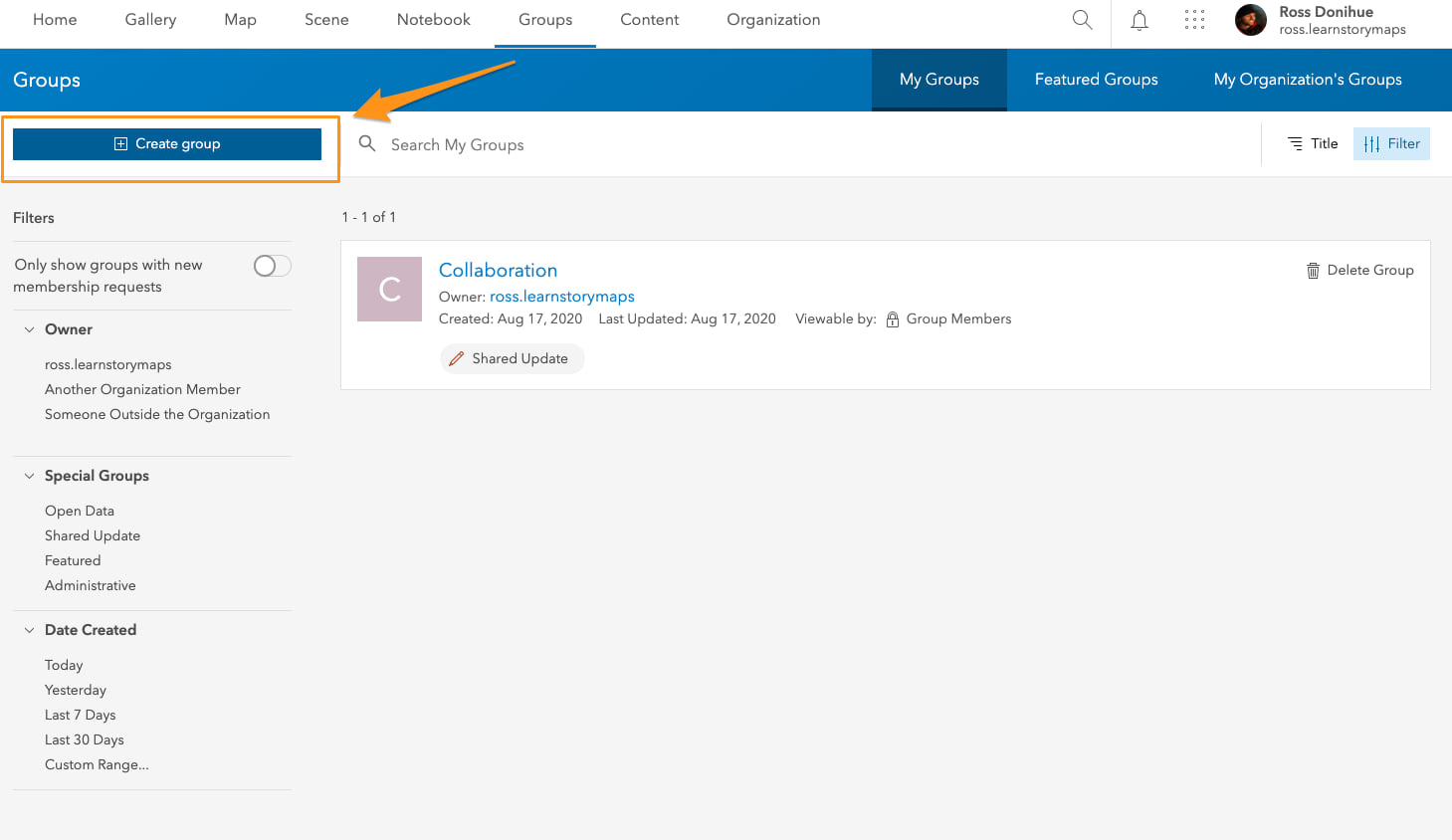The height and width of the screenshot is (840, 1452).
Task: Filter date created by Today
Action: click(x=64, y=665)
